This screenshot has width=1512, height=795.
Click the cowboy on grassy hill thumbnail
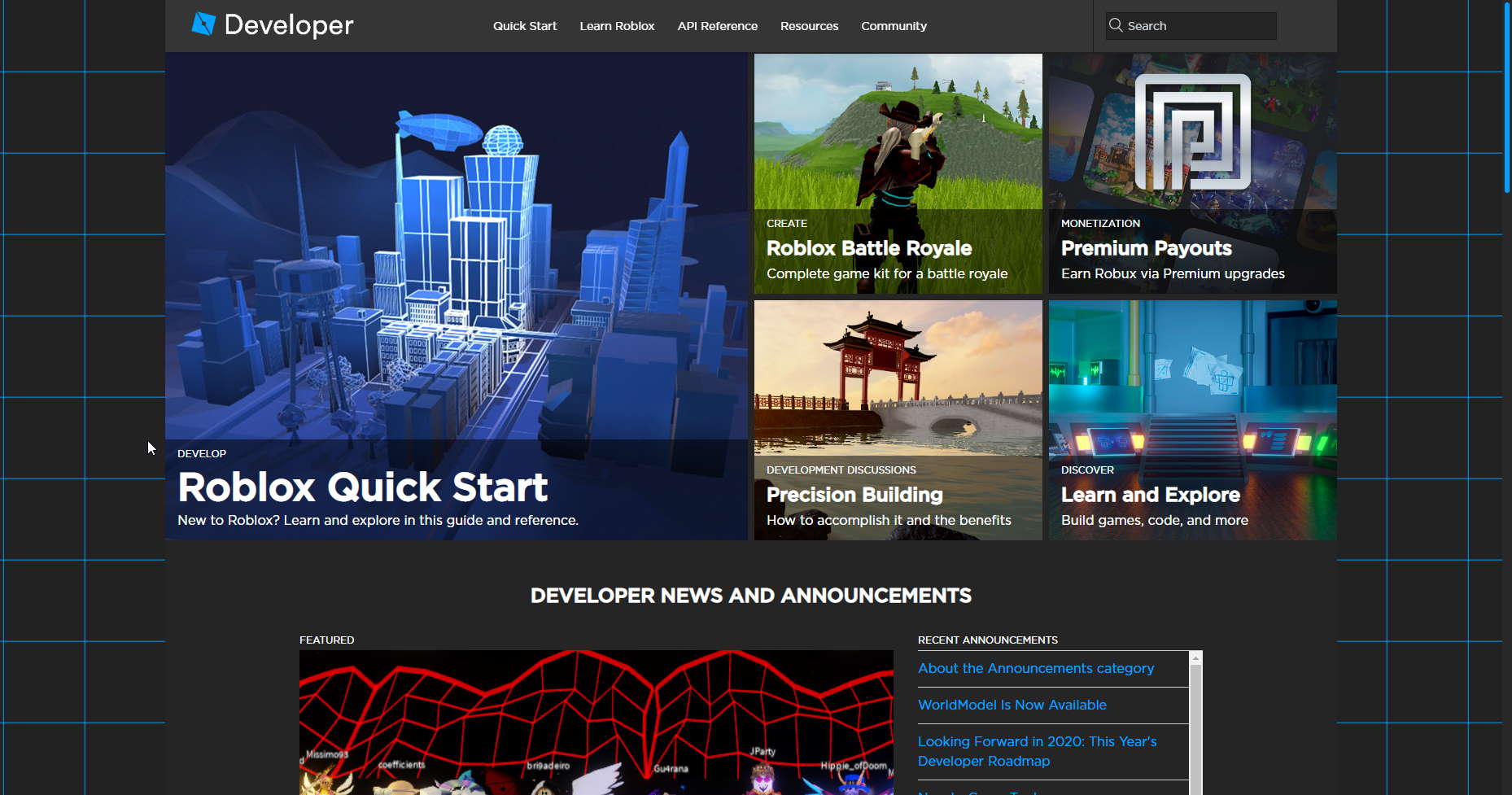898,131
